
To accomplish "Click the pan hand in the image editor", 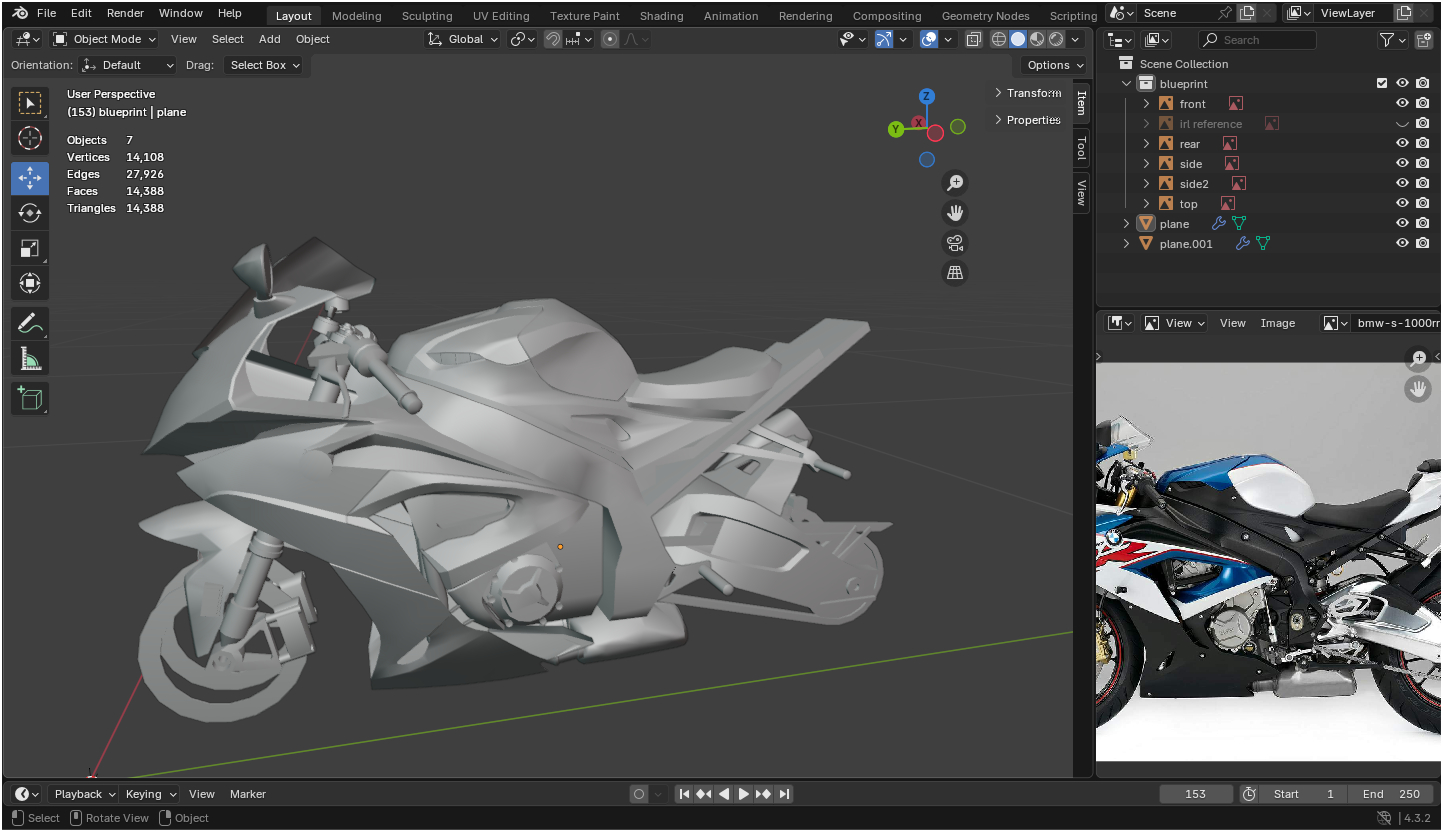I will point(1418,389).
